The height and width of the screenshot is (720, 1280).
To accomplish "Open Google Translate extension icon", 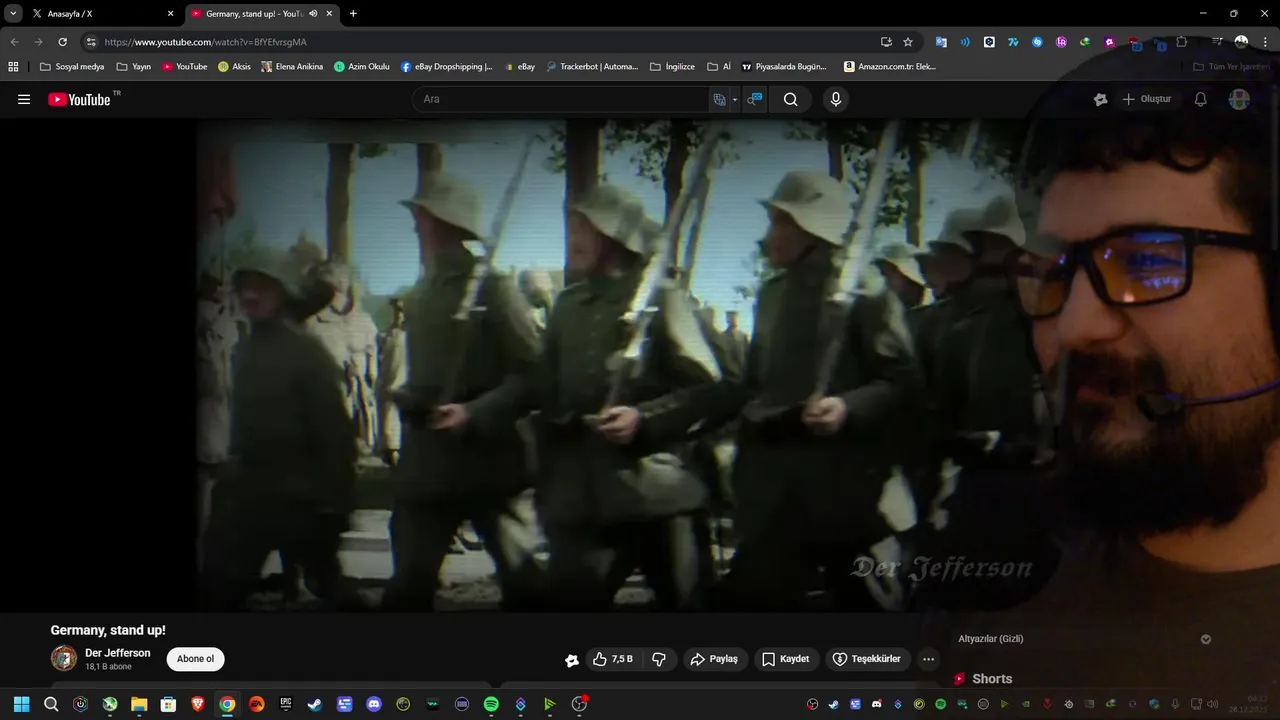I will [941, 42].
